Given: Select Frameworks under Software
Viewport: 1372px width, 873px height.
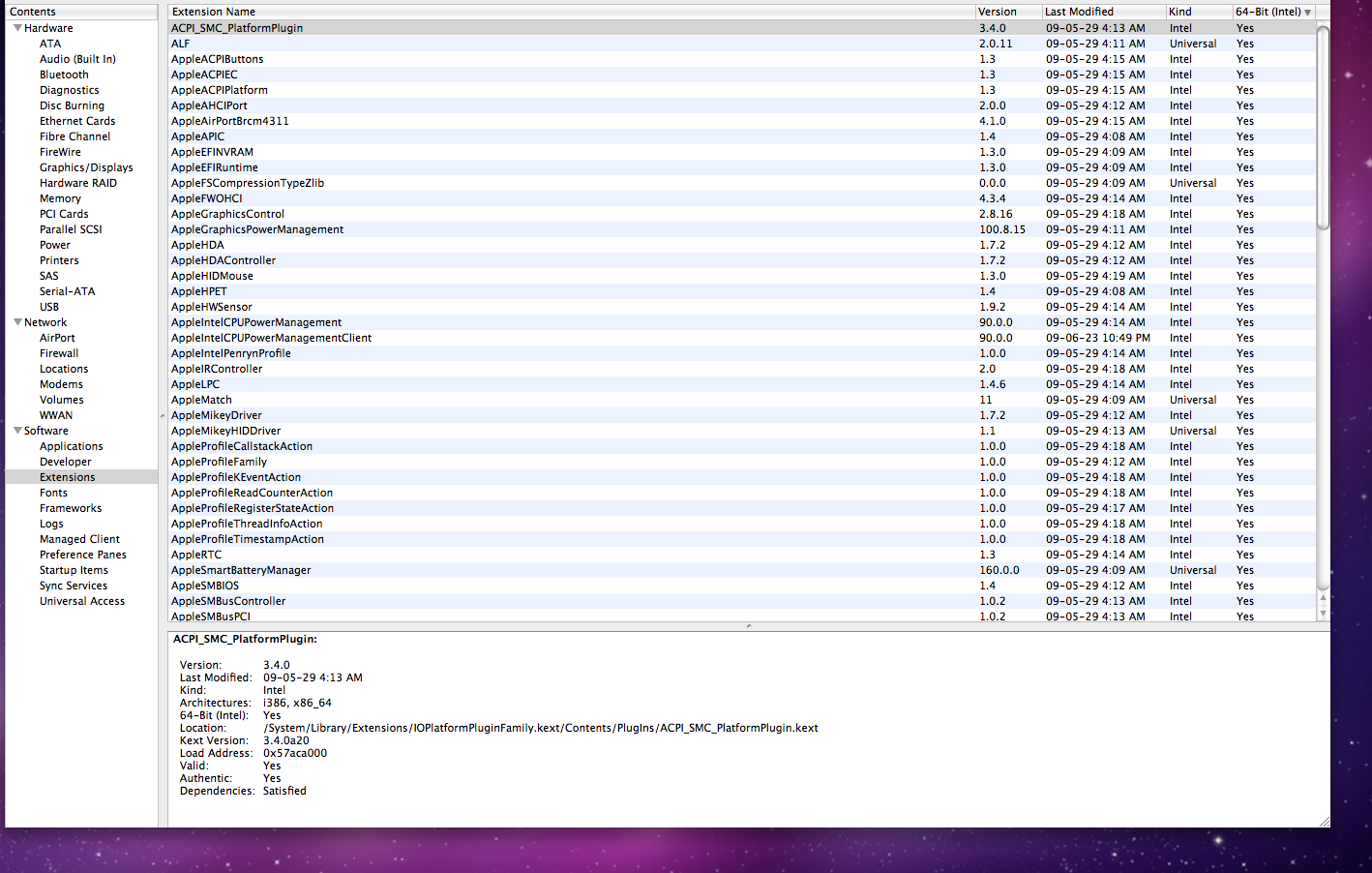Looking at the screenshot, I should click(71, 508).
